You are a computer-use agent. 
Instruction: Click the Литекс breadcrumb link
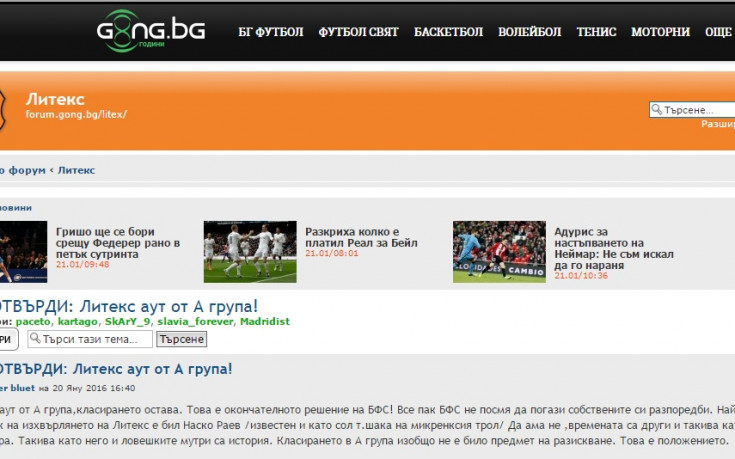[x=76, y=170]
